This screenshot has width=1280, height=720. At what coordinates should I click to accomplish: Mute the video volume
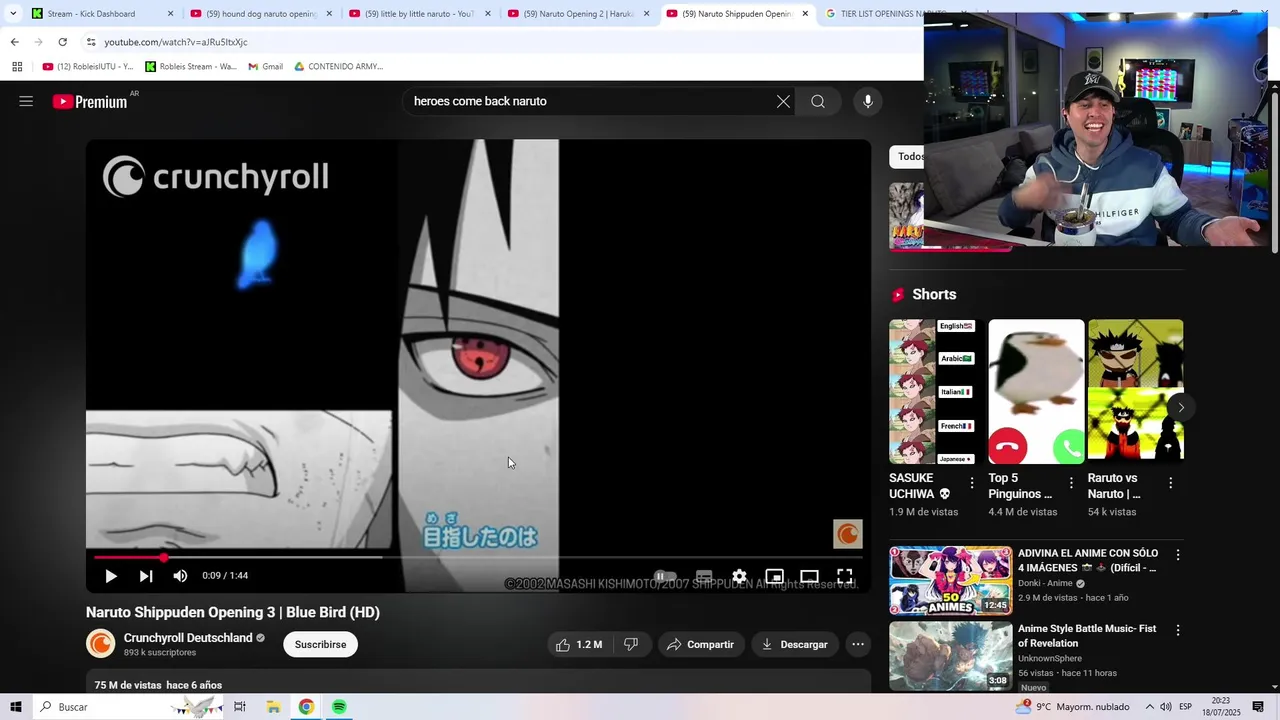[180, 576]
